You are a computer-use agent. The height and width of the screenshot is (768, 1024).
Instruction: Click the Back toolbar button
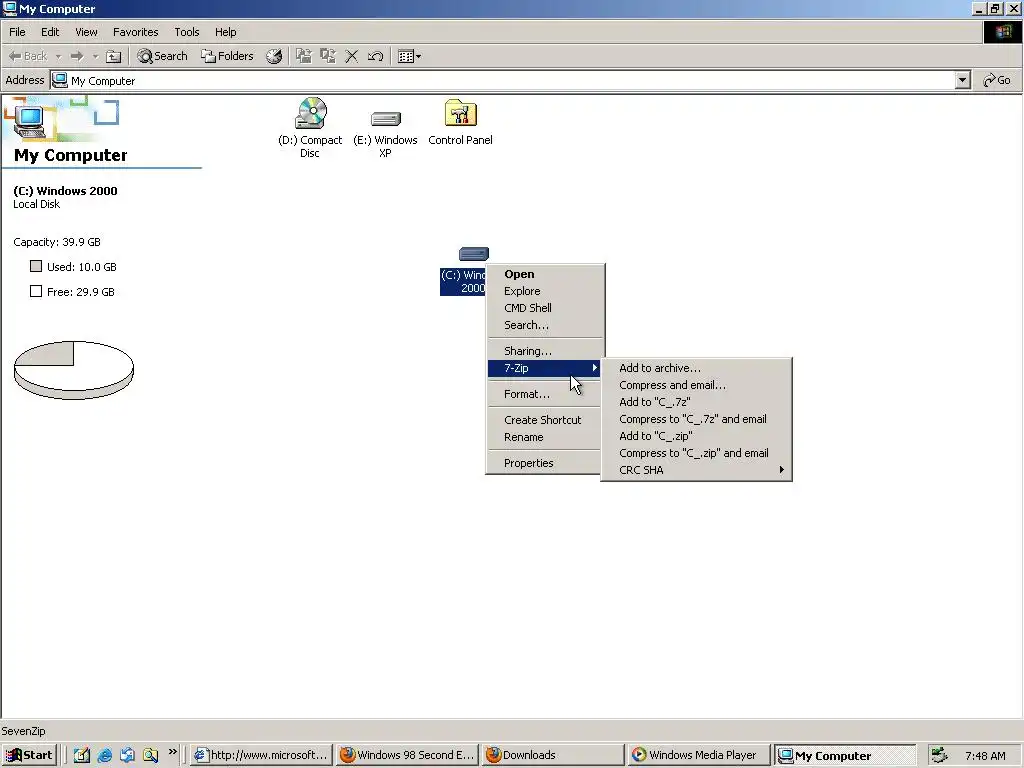pyautogui.click(x=27, y=56)
